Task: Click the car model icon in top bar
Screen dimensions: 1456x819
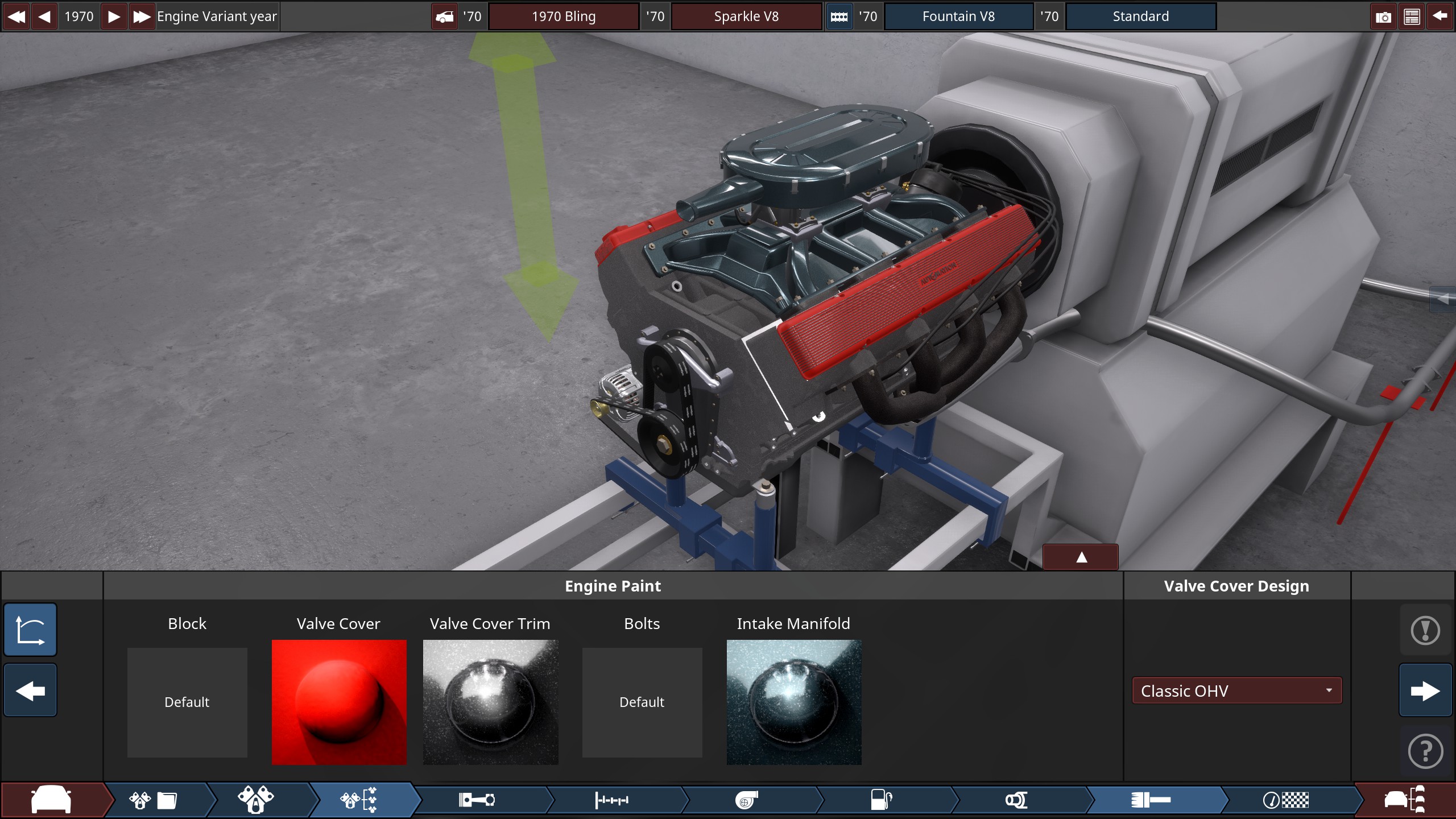Action: tap(444, 16)
